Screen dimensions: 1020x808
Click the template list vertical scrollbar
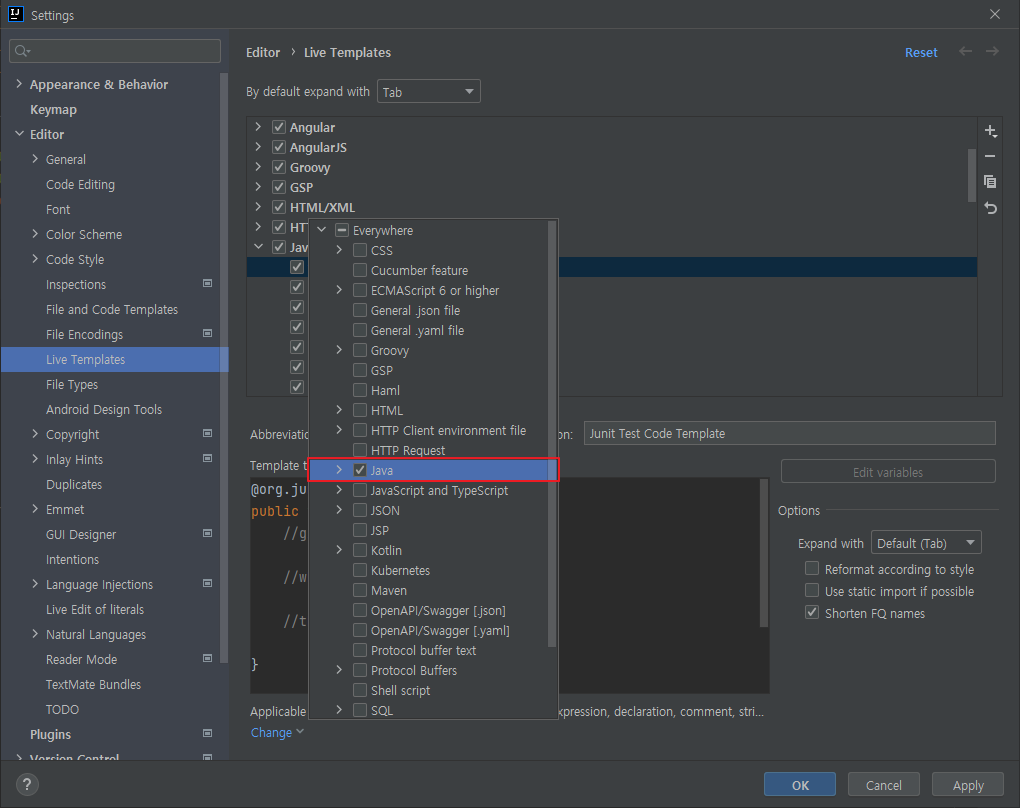click(971, 176)
